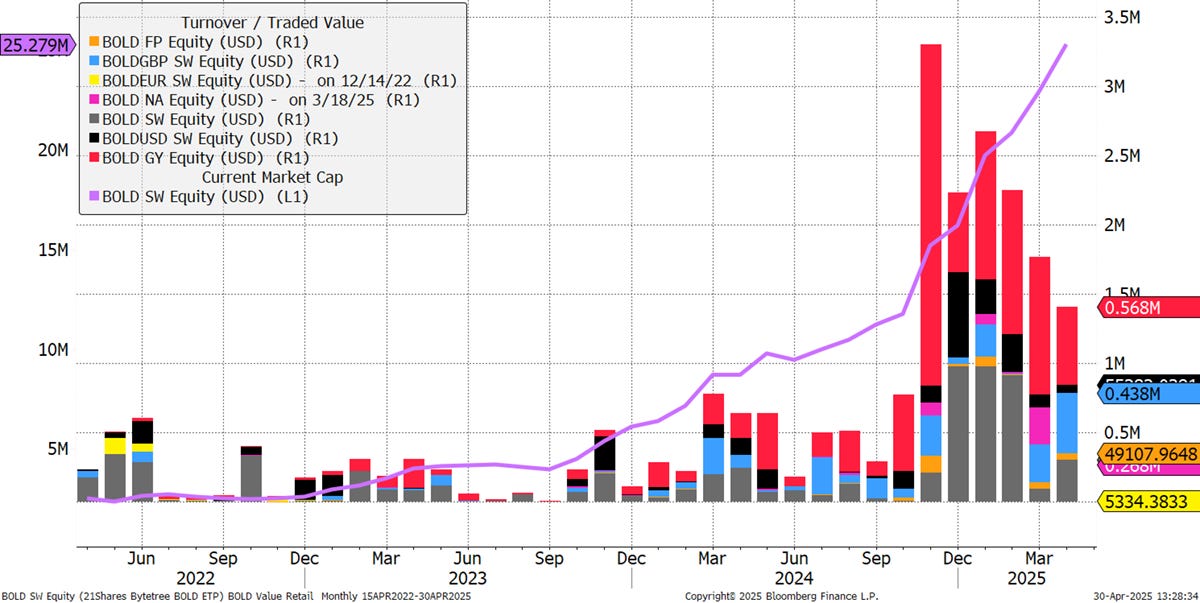This screenshot has width=1200, height=603.
Task: Click the yellow 5334.3833 value tag
Action: [x=1148, y=500]
